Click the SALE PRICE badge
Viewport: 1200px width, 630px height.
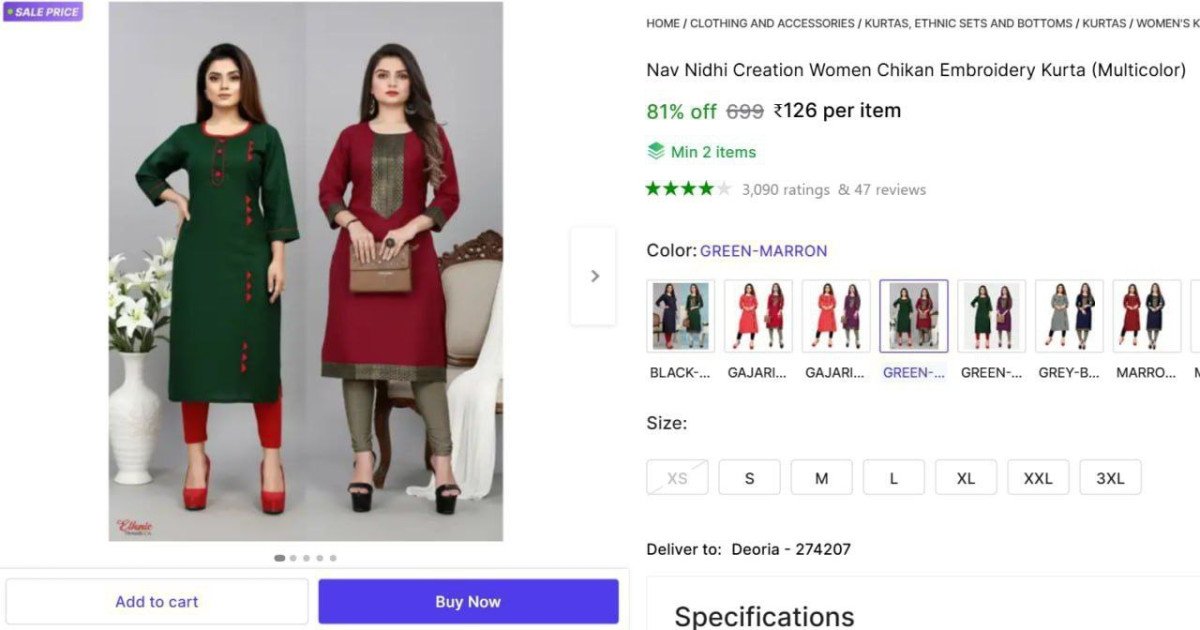pos(42,12)
